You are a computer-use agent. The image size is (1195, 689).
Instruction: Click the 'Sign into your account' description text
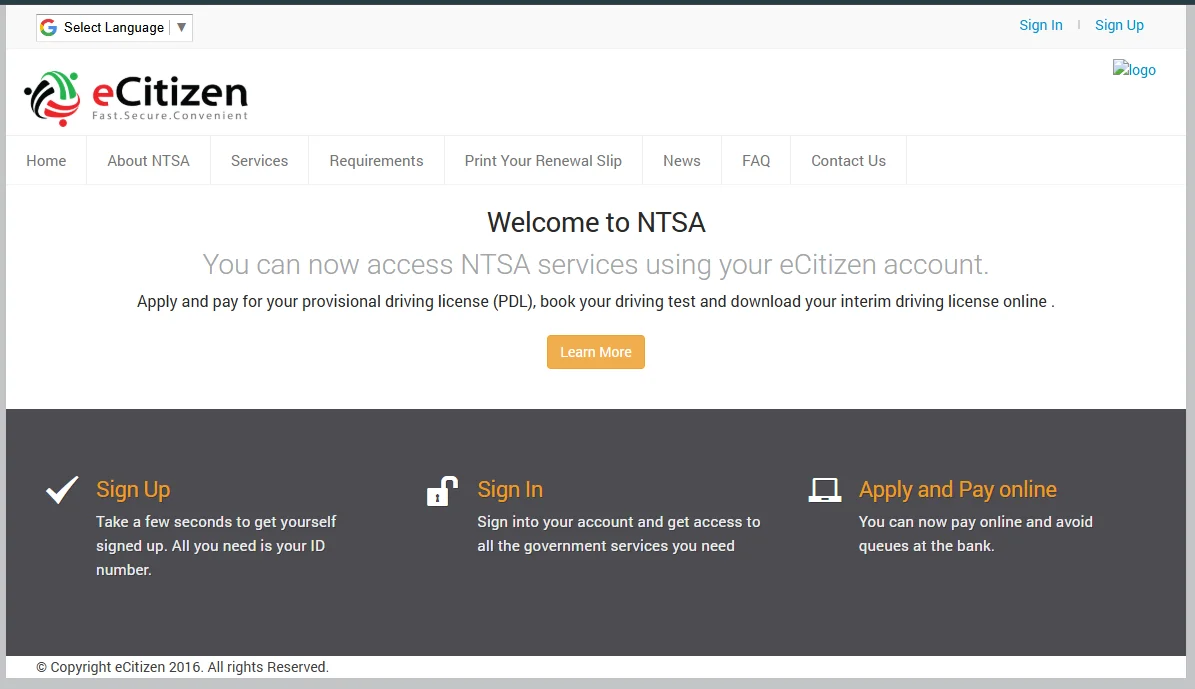(x=619, y=534)
